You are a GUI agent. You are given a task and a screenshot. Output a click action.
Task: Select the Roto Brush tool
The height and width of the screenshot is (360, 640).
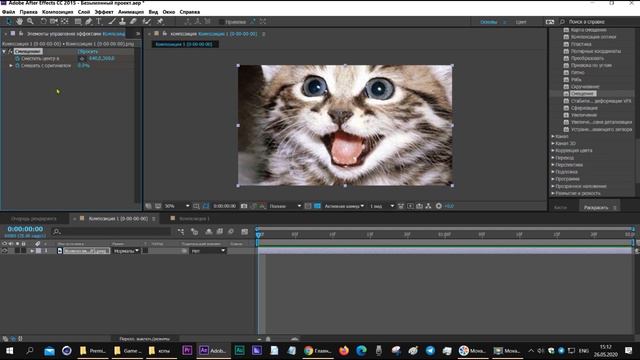[x=147, y=22]
